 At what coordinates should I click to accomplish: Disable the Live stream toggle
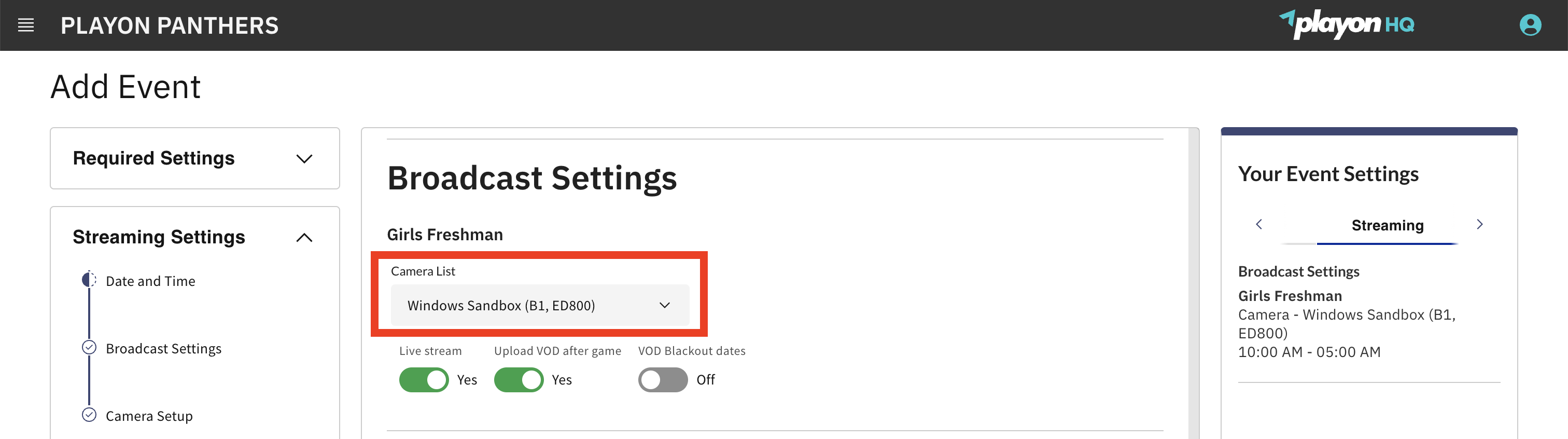pos(424,380)
